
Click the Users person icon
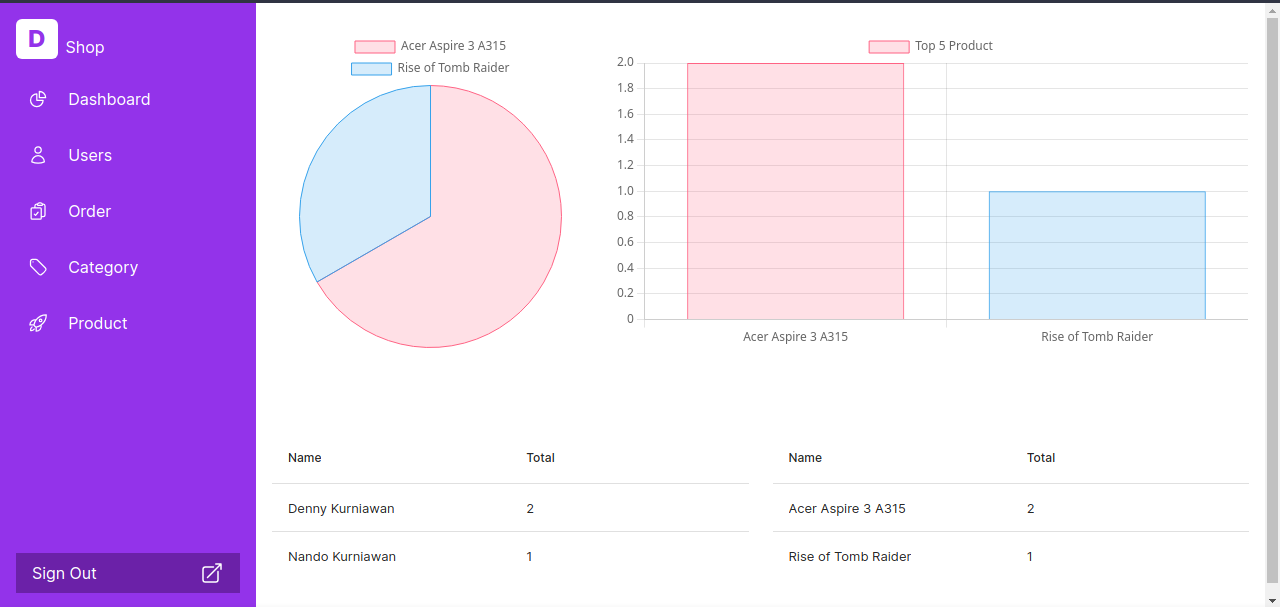tap(38, 155)
